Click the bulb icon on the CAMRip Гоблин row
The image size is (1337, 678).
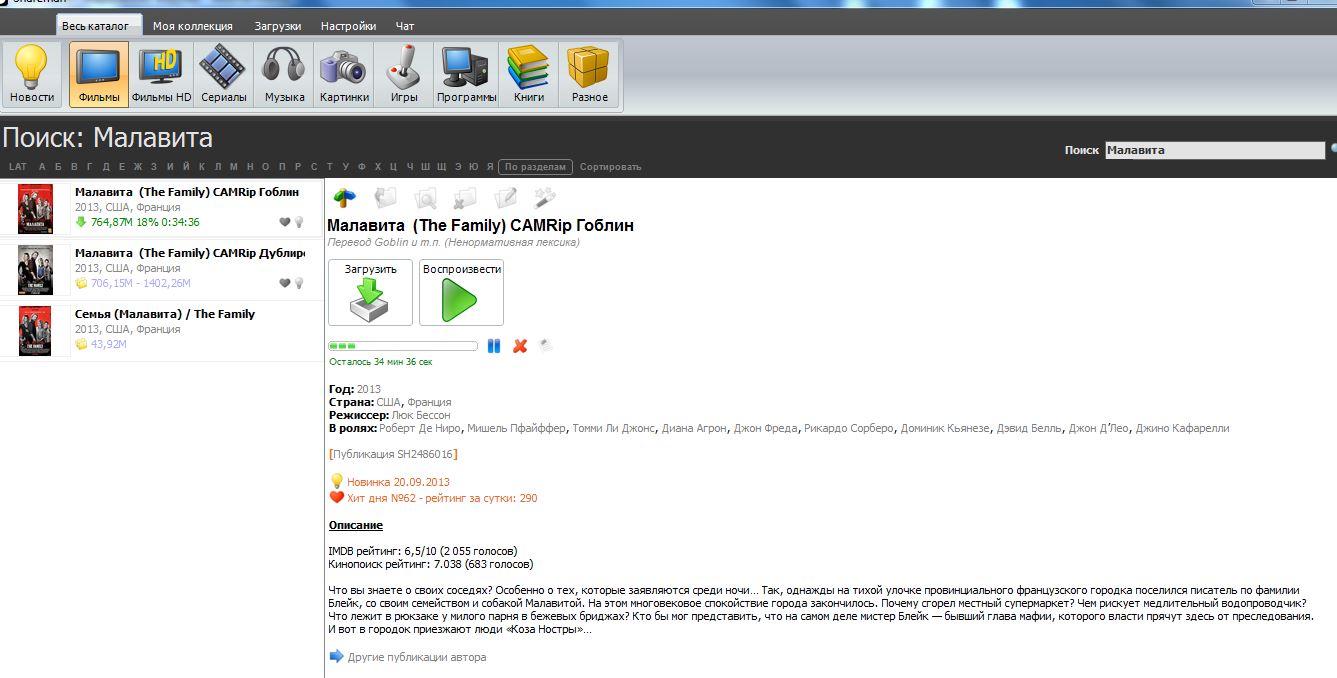(x=298, y=223)
